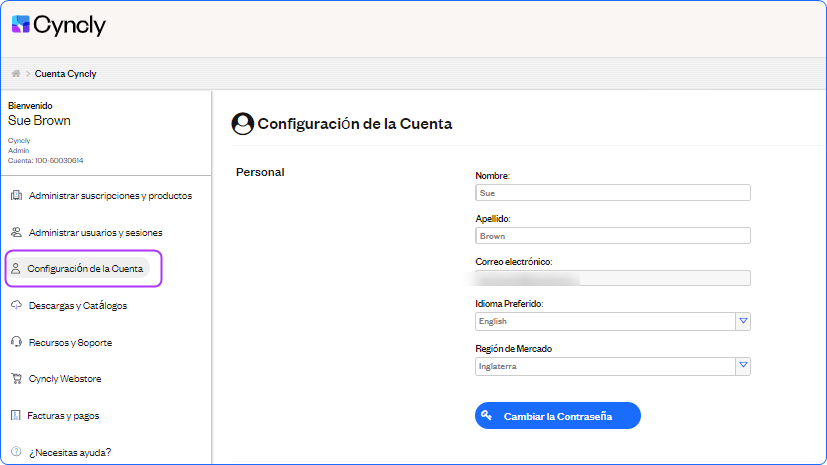827x465 pixels.
Task: Click the users and sessions sidebar icon
Action: [16, 232]
